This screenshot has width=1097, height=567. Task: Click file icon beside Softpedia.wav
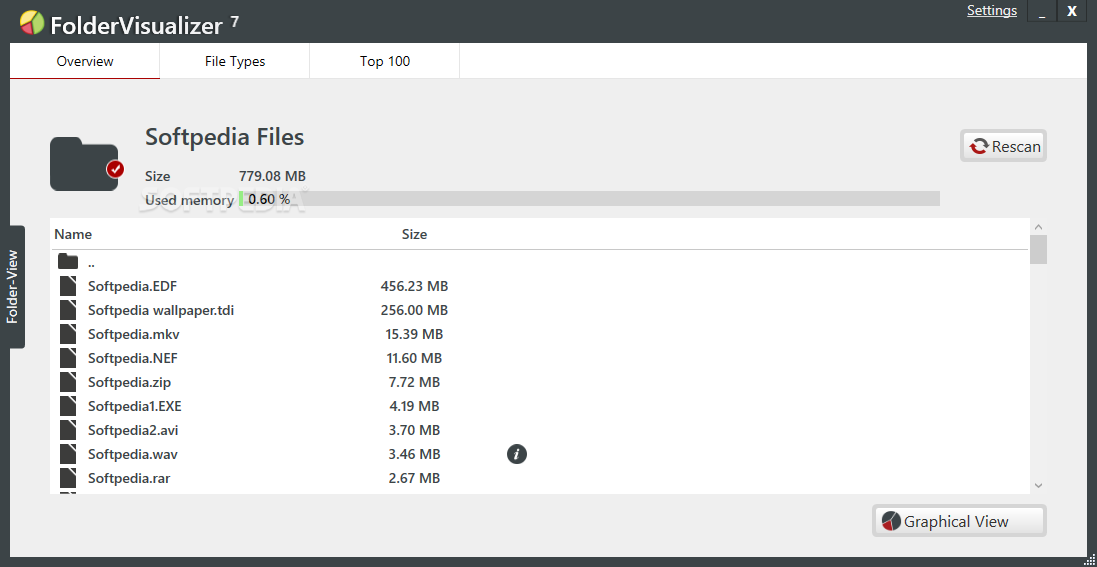pyautogui.click(x=67, y=454)
